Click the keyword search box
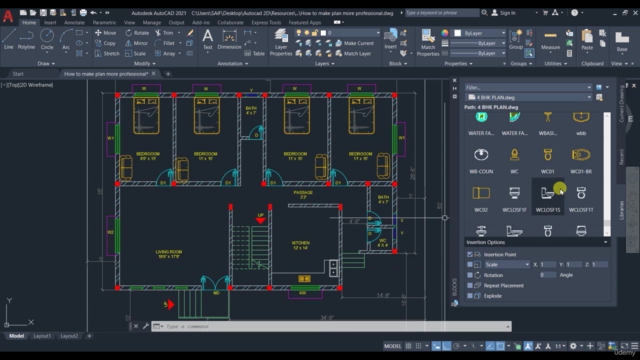The width and height of the screenshot is (640, 360). coord(442,13)
